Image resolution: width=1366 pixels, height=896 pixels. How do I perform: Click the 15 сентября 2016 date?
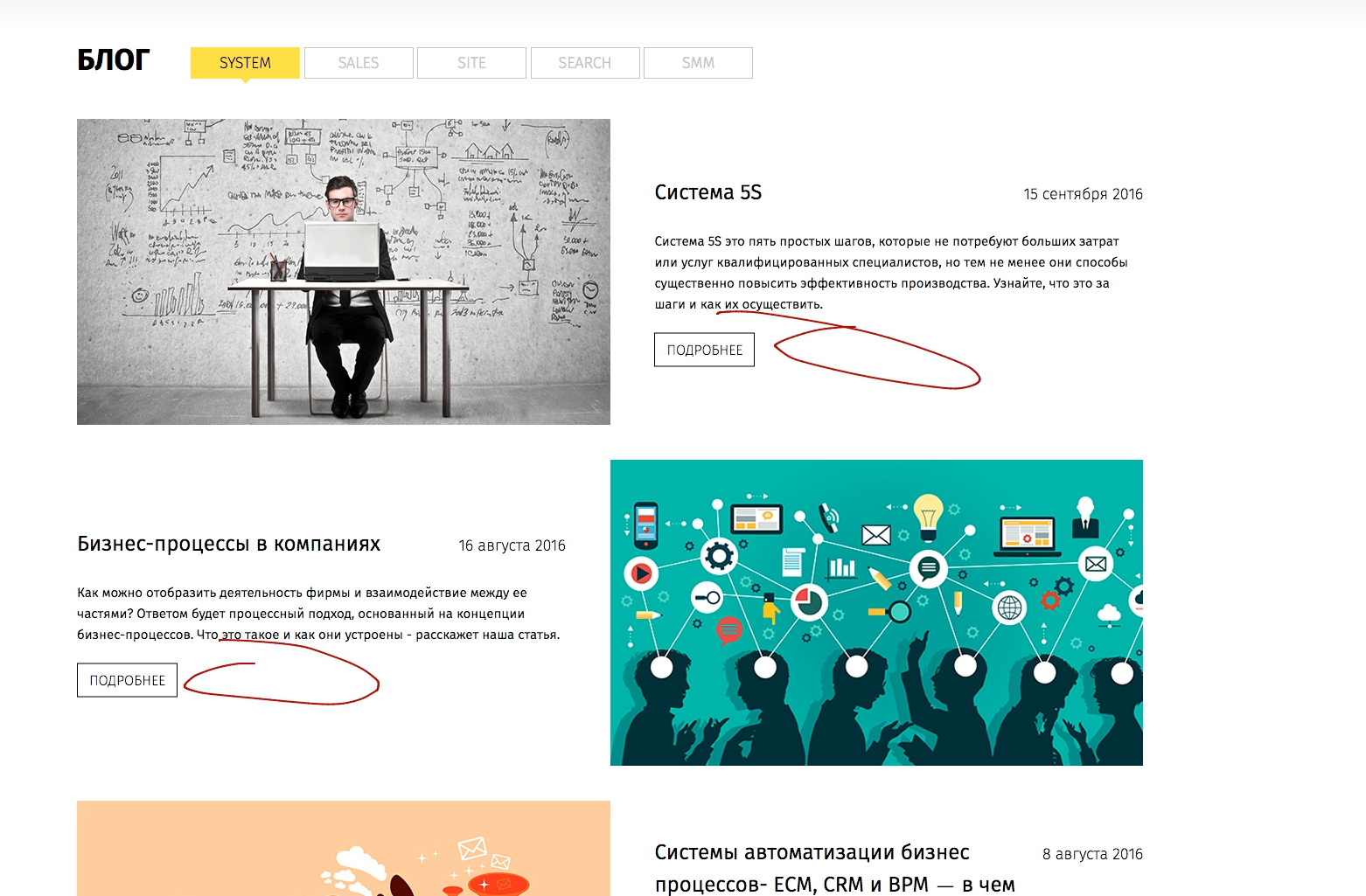click(x=1083, y=194)
